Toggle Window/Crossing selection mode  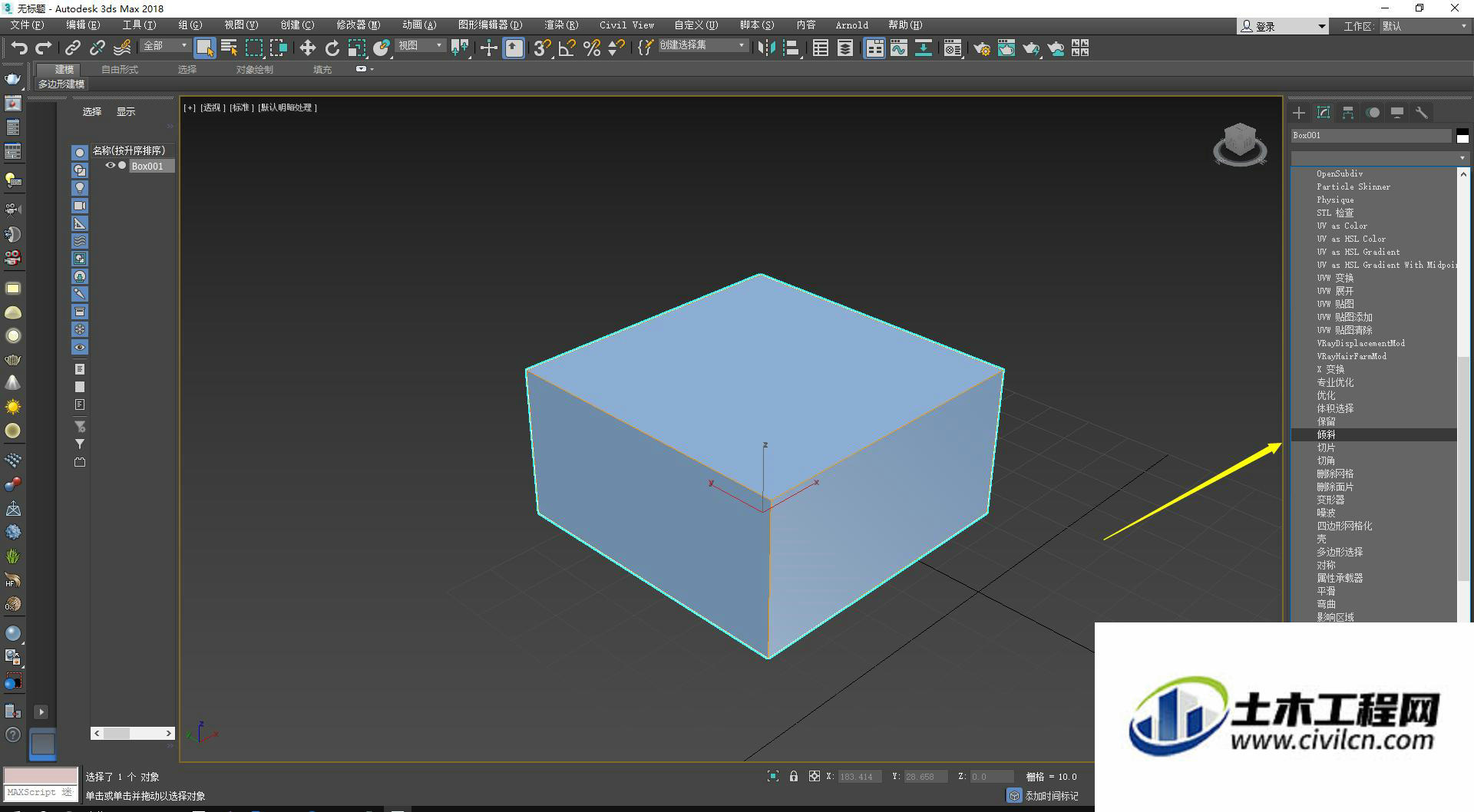click(279, 48)
